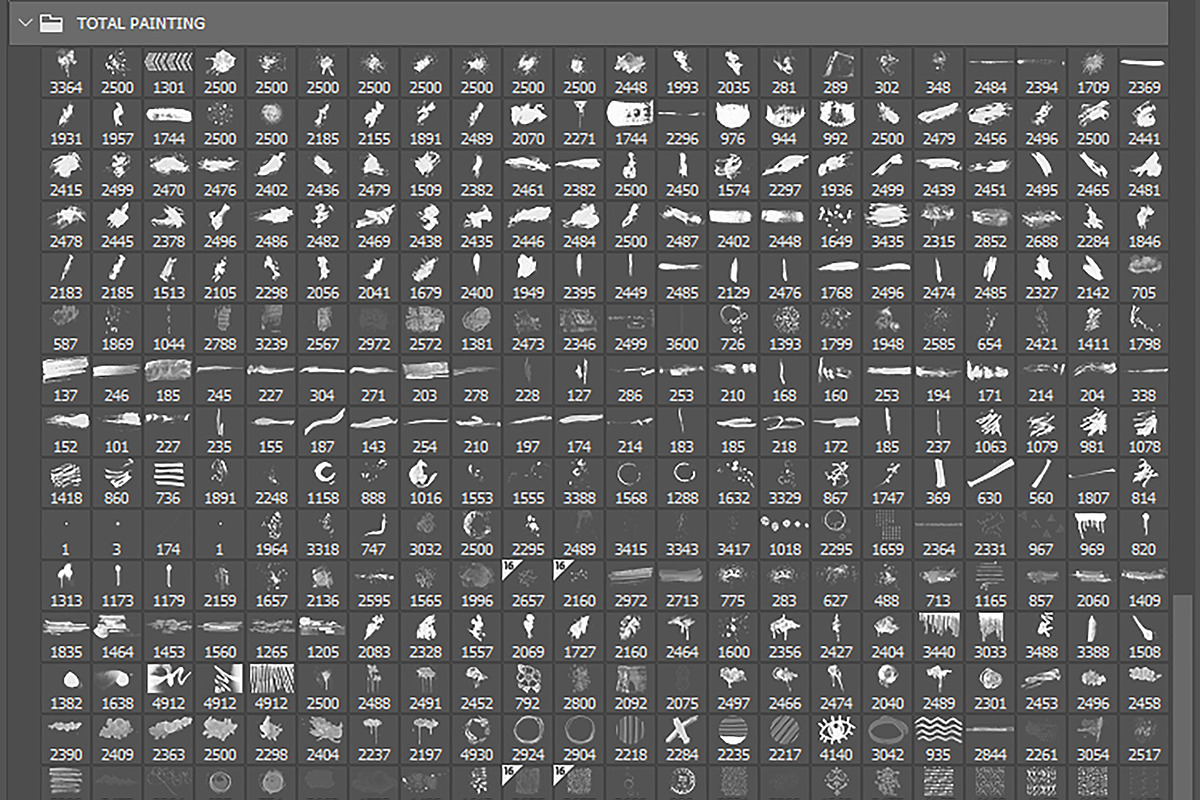Select the drip brush 1313

(x=66, y=586)
